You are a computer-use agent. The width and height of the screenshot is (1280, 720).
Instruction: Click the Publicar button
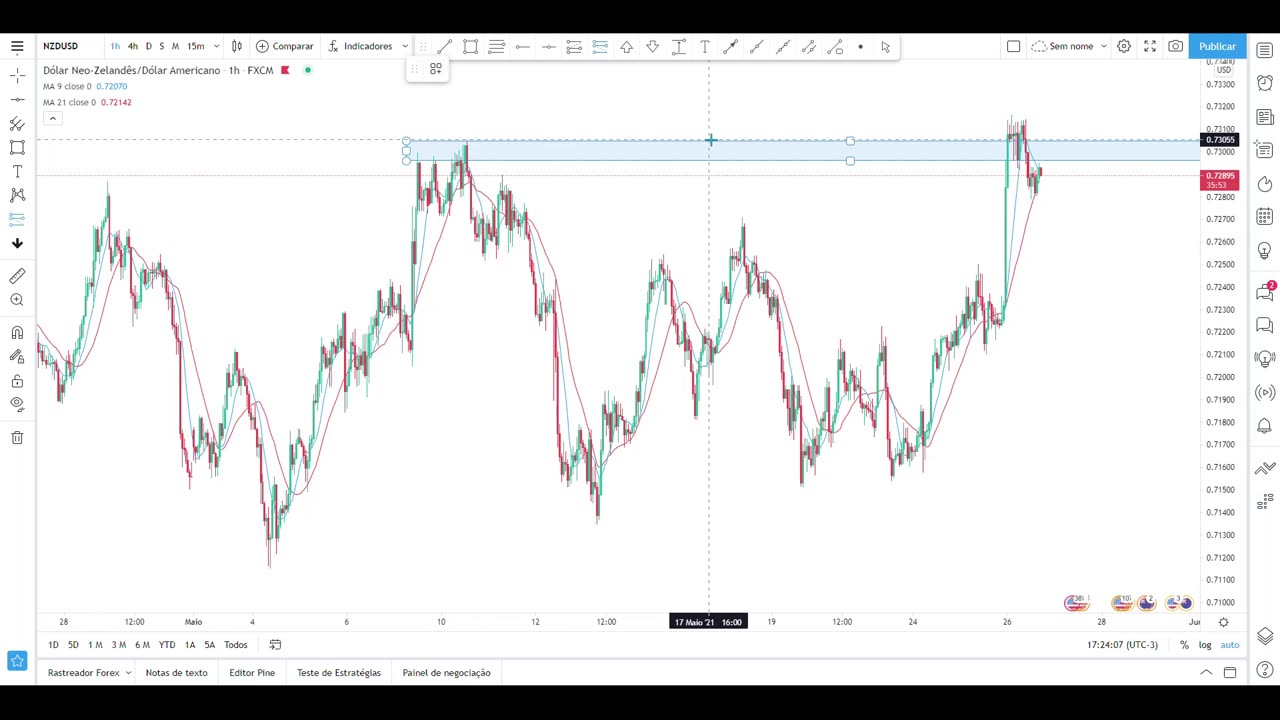[x=1217, y=46]
